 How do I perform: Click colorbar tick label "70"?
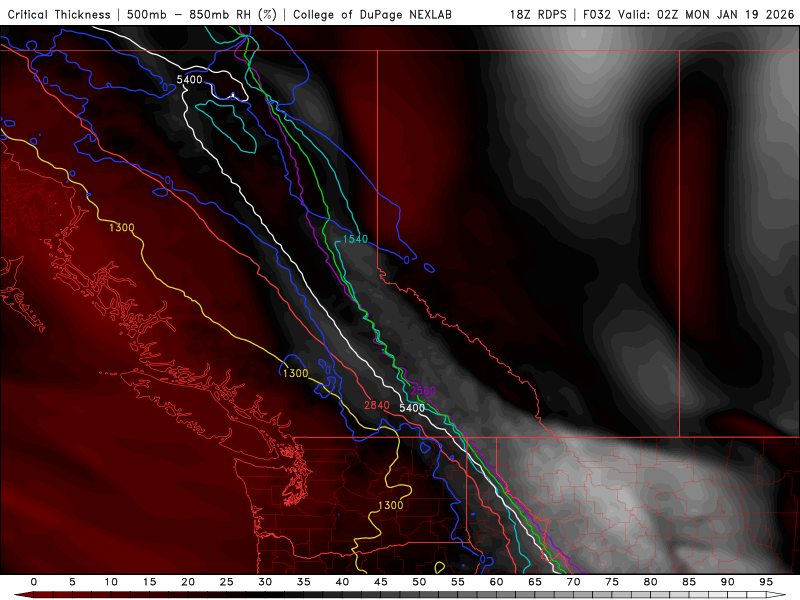573,582
